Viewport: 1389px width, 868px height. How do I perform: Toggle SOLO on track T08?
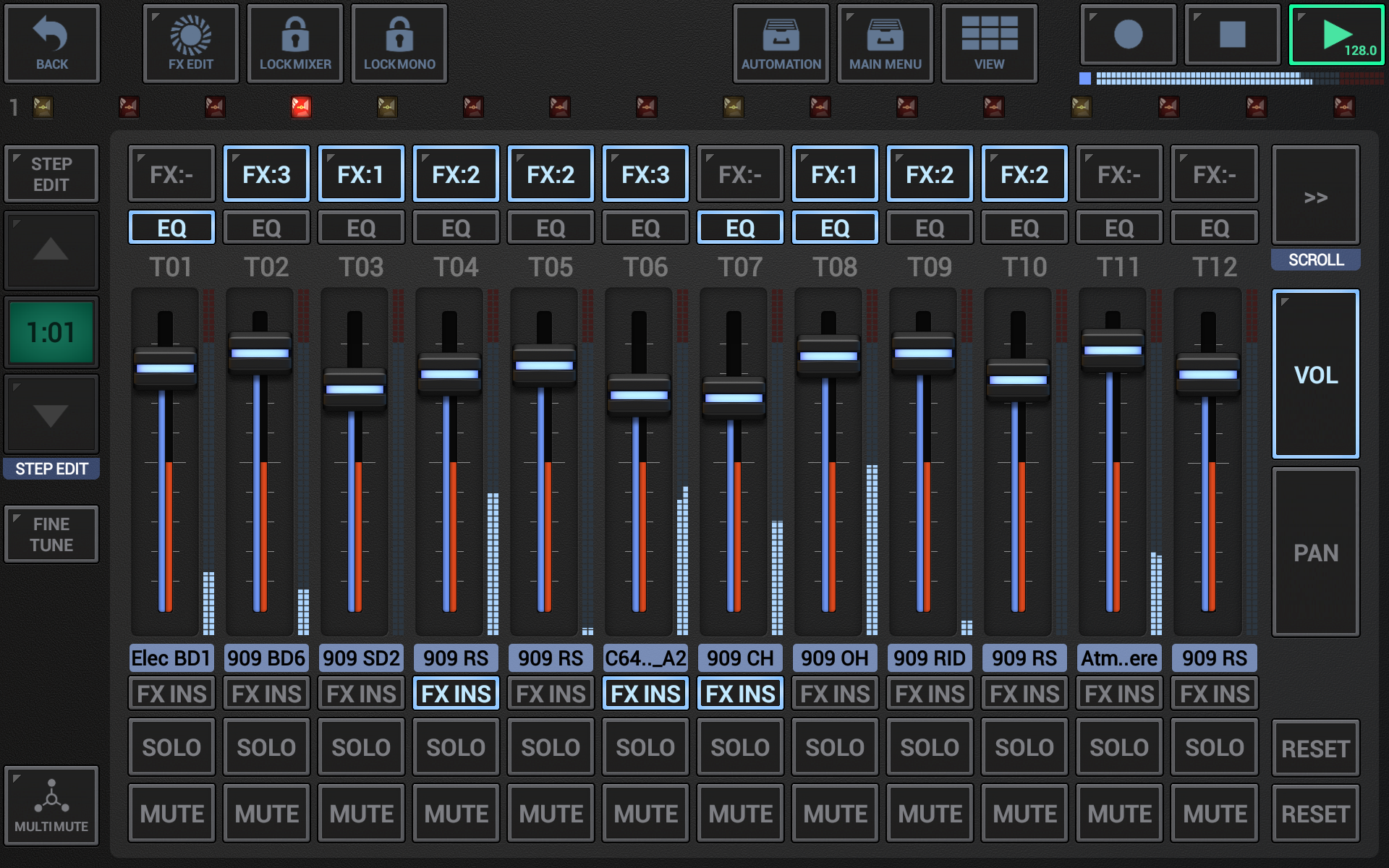click(x=835, y=747)
